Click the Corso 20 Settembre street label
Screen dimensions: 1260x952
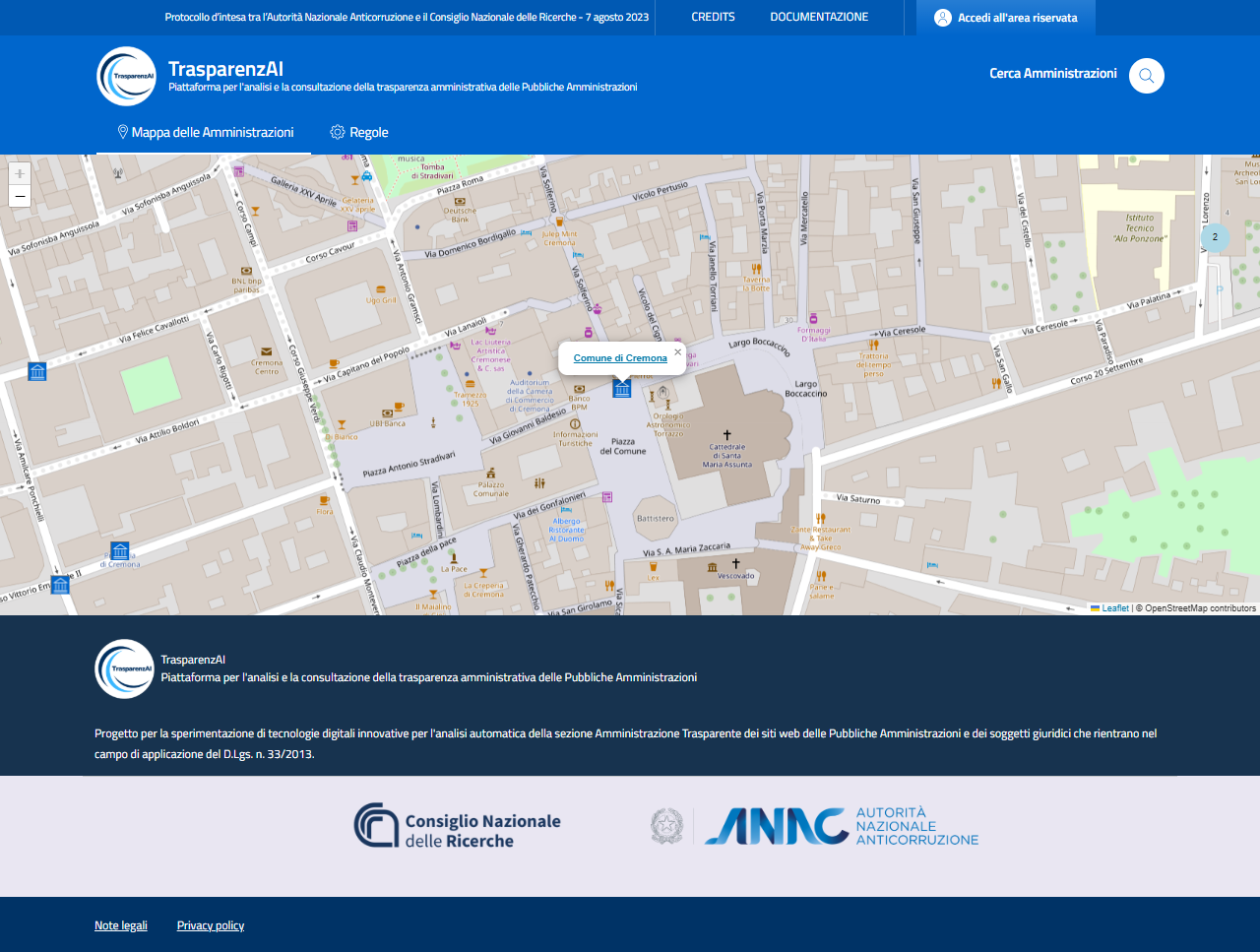1106,371
